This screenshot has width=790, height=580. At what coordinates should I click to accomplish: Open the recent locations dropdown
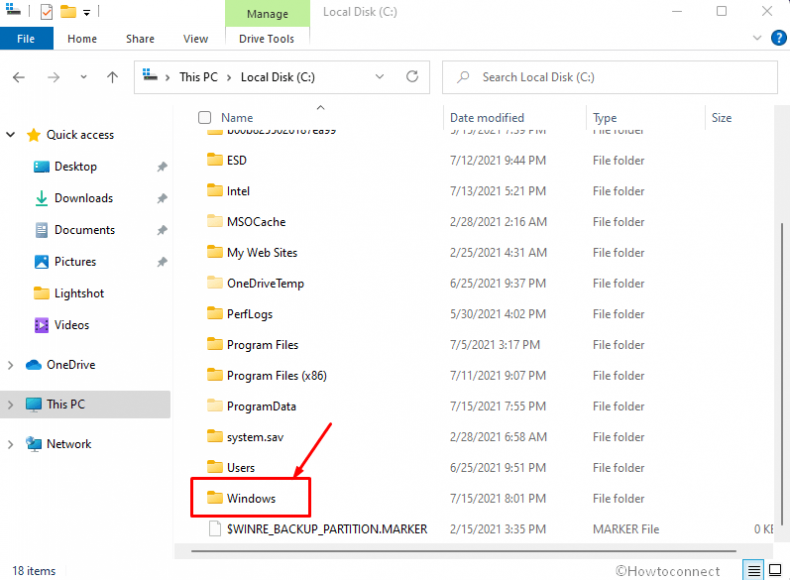[x=84, y=77]
